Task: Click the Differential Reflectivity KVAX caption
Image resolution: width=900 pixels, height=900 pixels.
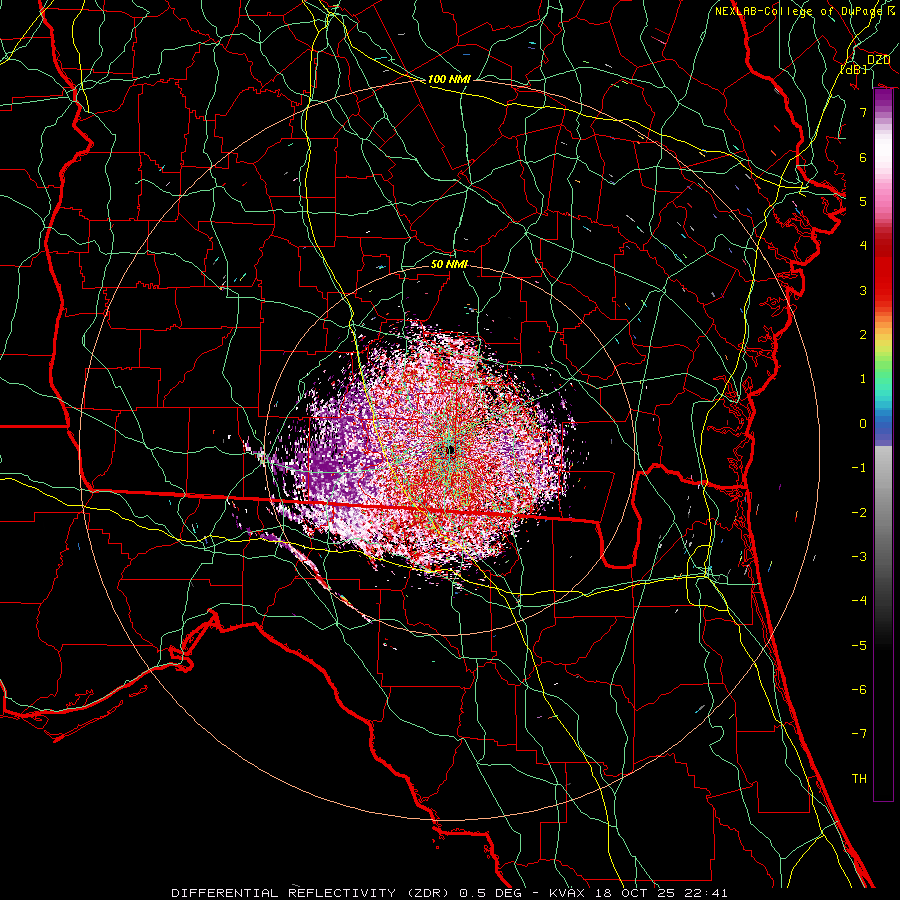Action: (x=449, y=893)
